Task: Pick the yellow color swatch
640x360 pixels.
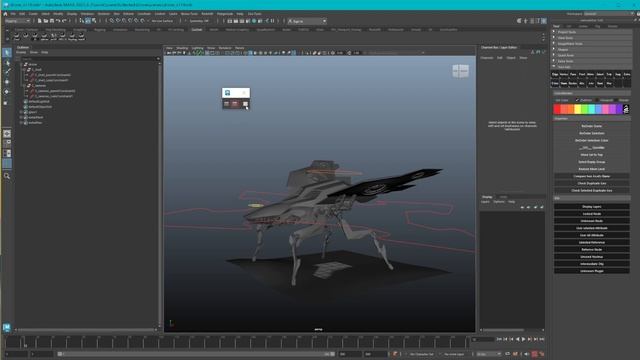Action: point(578,109)
